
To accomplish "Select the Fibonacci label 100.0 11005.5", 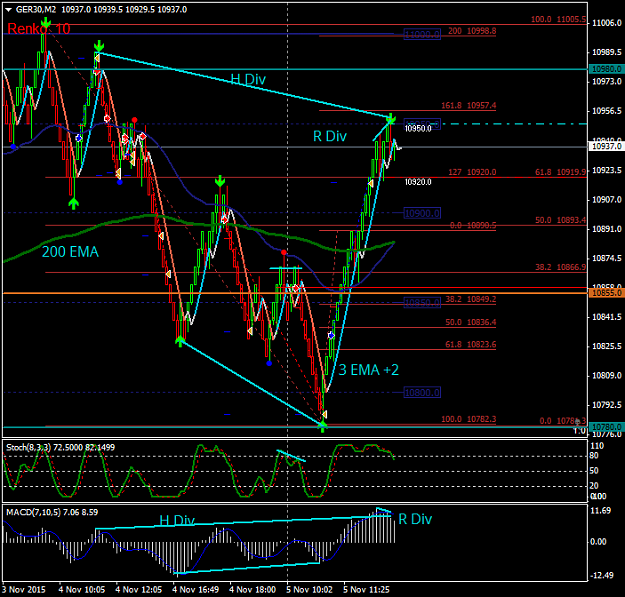I will tap(558, 19).
